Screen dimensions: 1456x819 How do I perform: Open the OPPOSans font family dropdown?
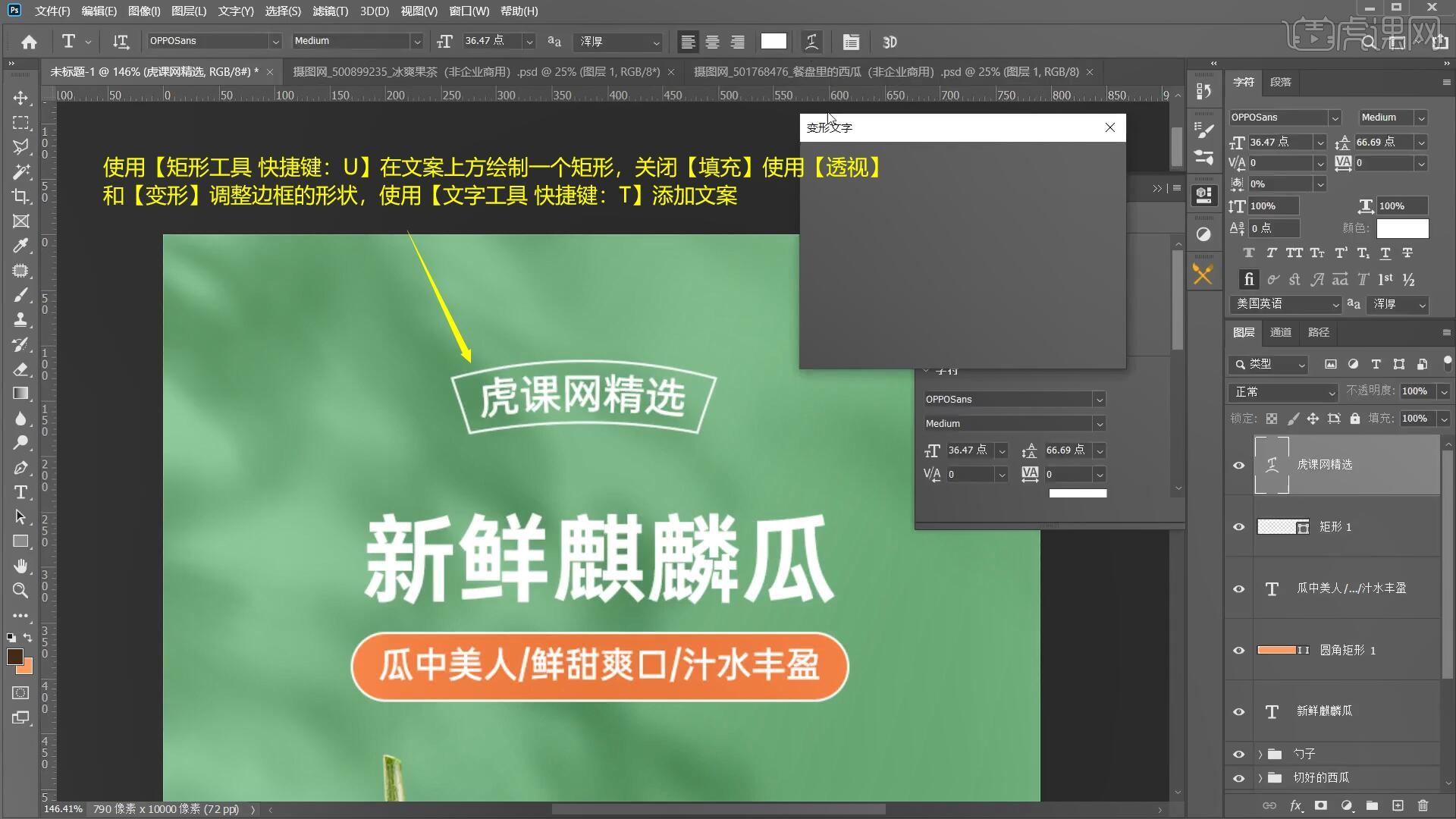(275, 42)
